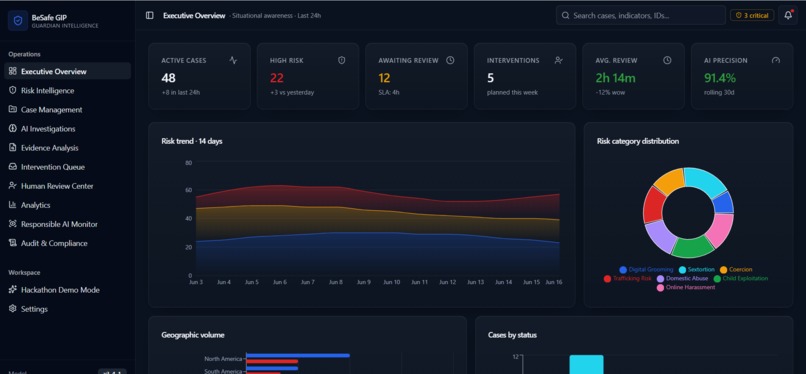Open Executive Overview in sidebar
Screen dimensions: 806x374
tap(67, 71)
